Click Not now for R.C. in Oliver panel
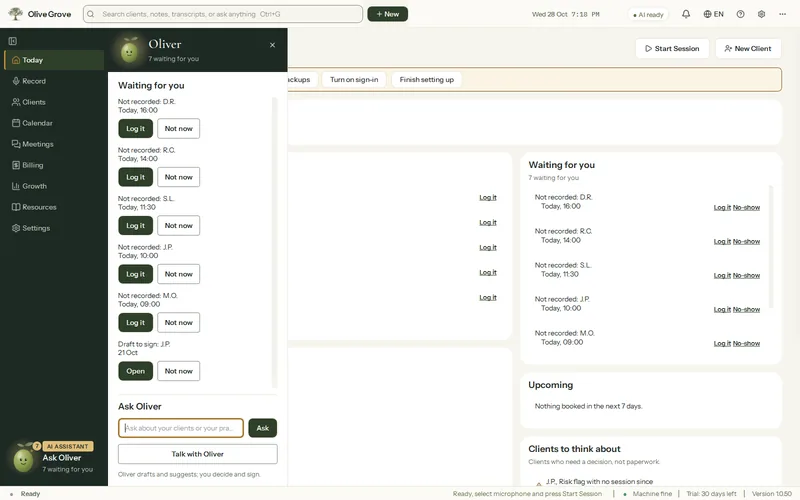Viewport: 800px width, 500px height. [x=179, y=177]
